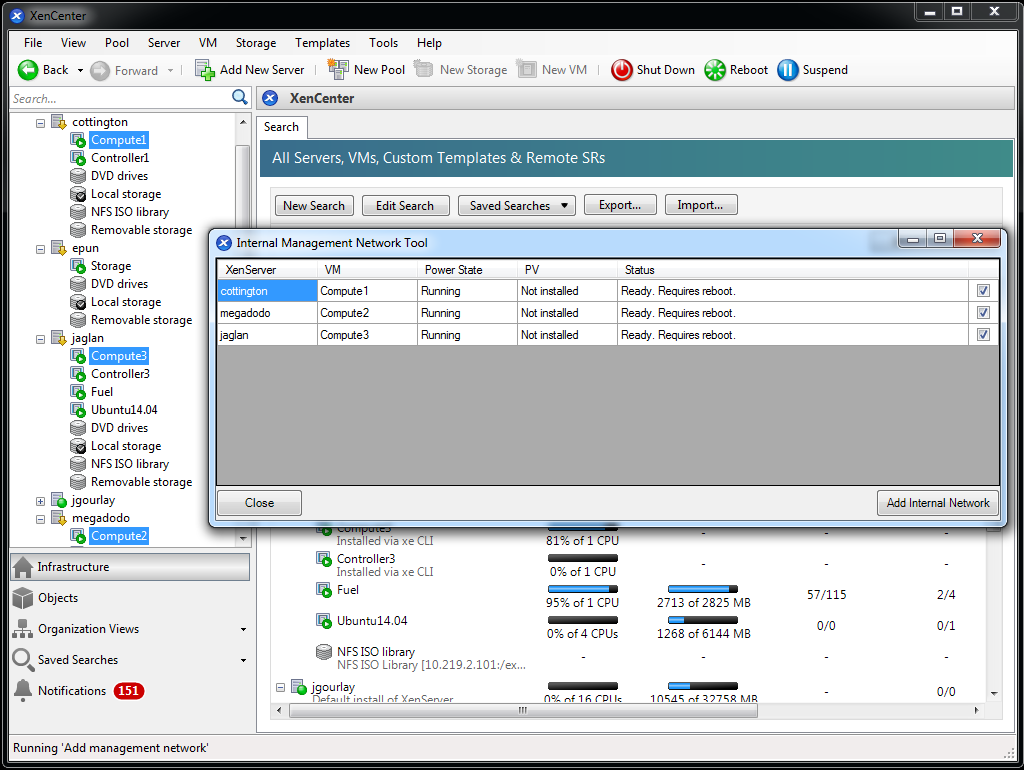This screenshot has width=1024, height=770.
Task: Collapse the jaglan tree node
Action: pyautogui.click(x=40, y=339)
